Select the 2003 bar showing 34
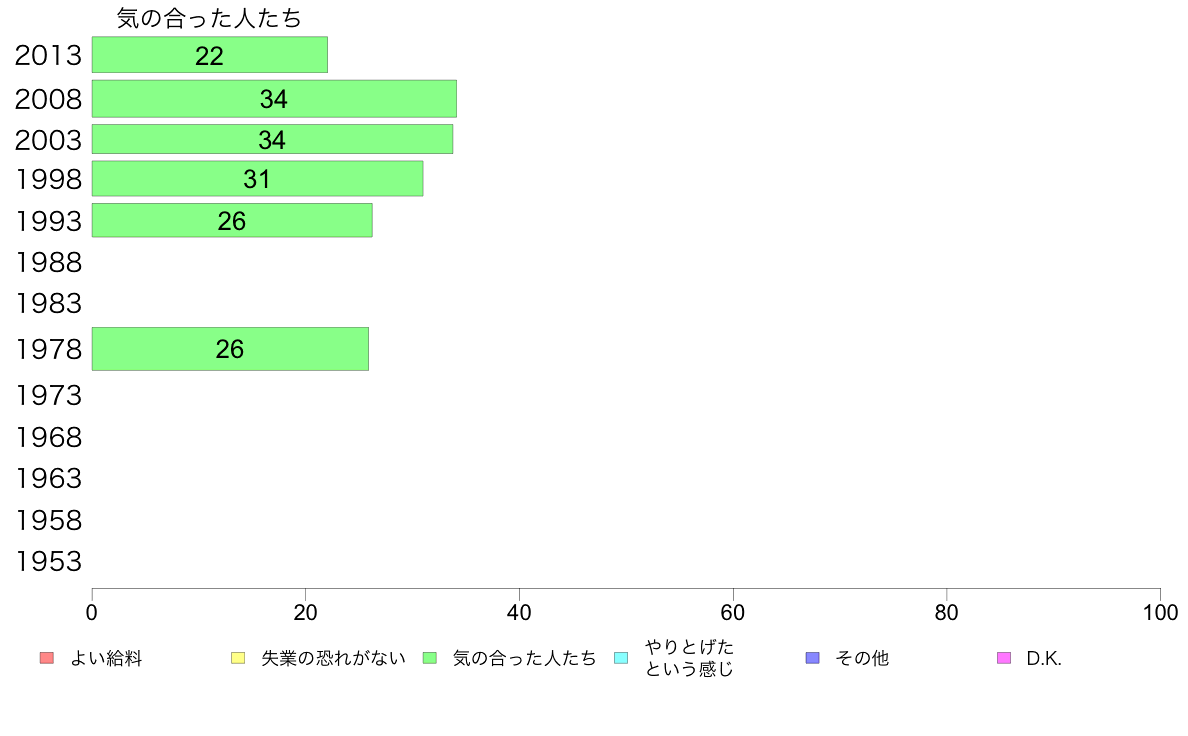1188x736 pixels. 273,139
